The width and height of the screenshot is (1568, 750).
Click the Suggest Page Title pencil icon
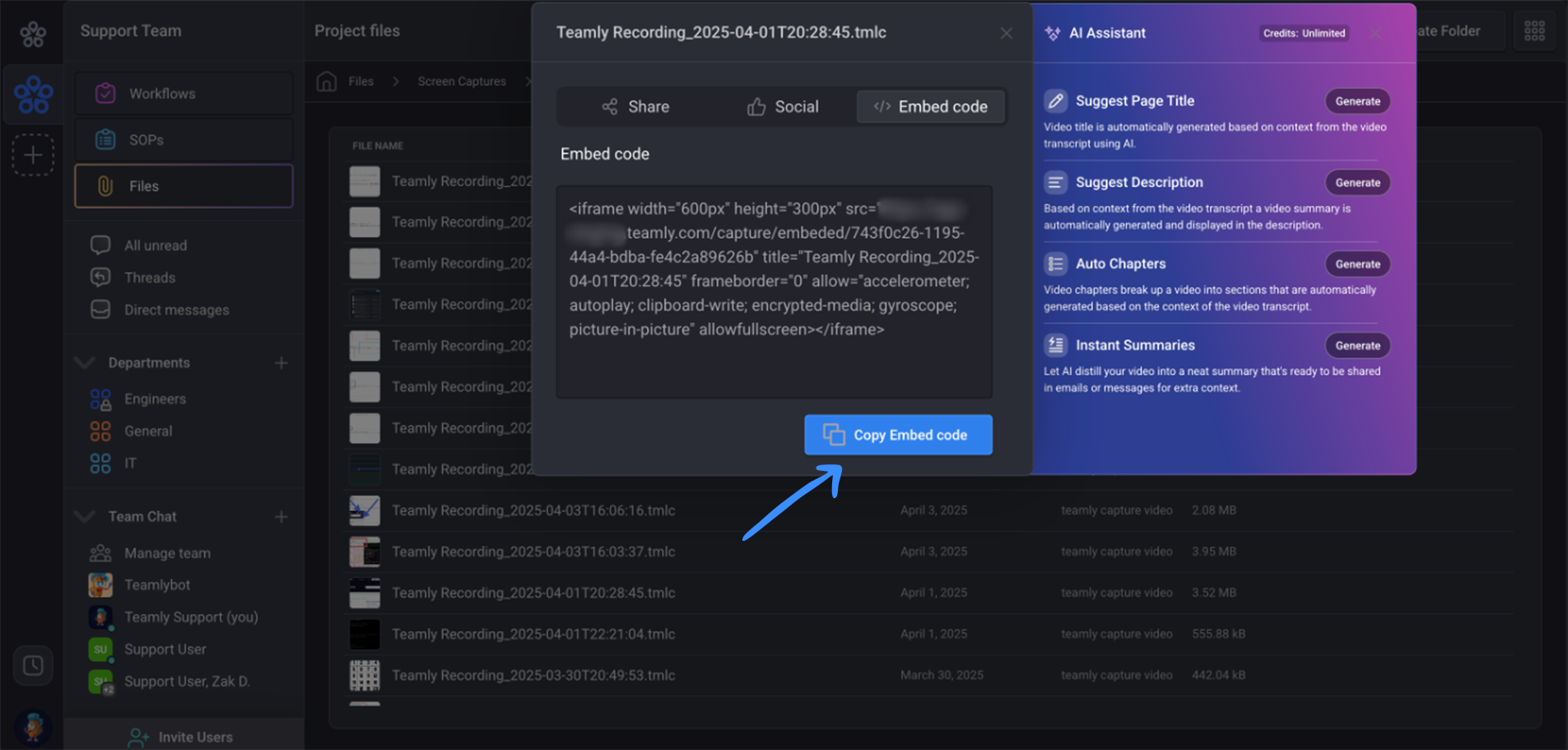pos(1055,100)
